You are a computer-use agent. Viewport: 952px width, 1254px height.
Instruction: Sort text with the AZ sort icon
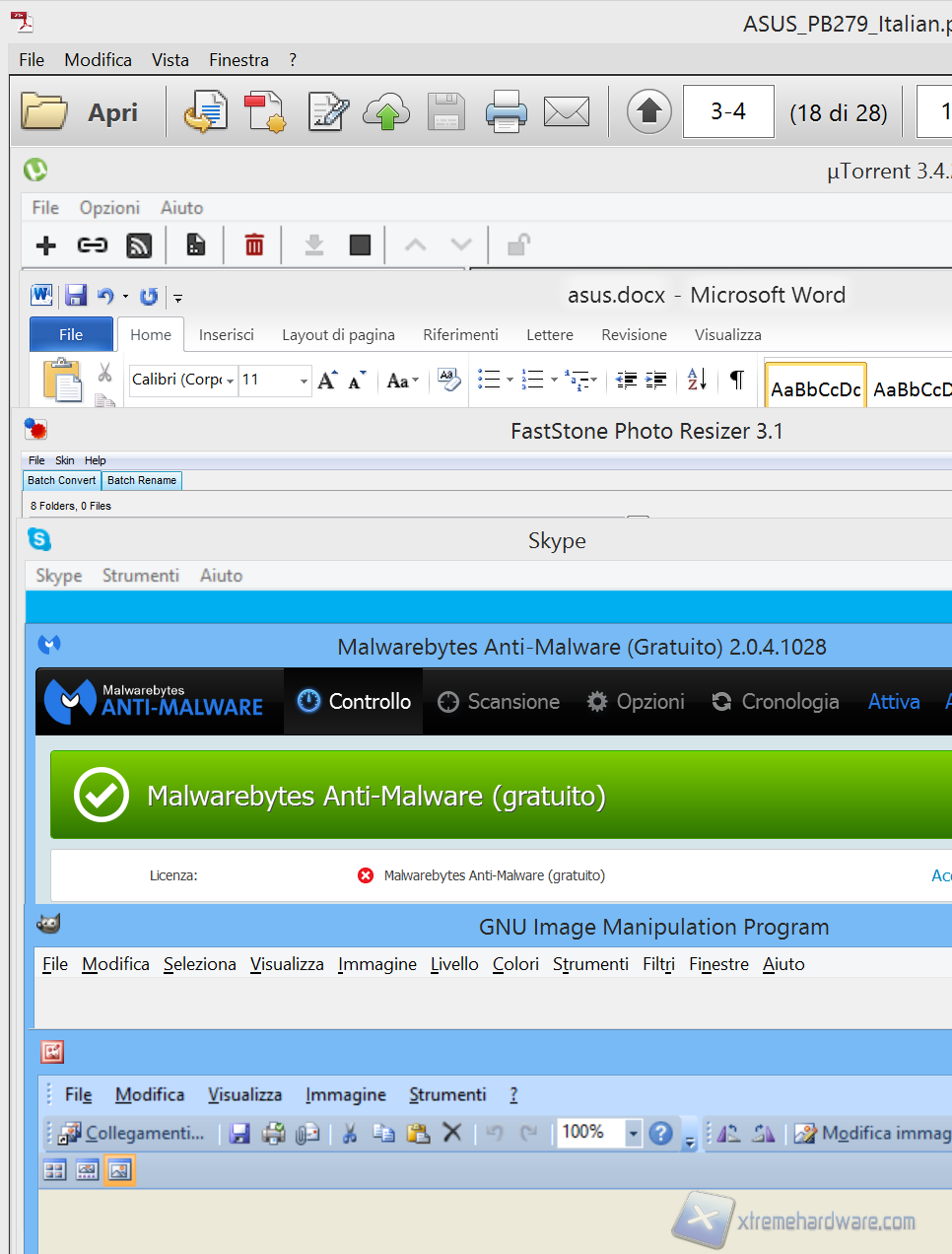click(x=696, y=380)
